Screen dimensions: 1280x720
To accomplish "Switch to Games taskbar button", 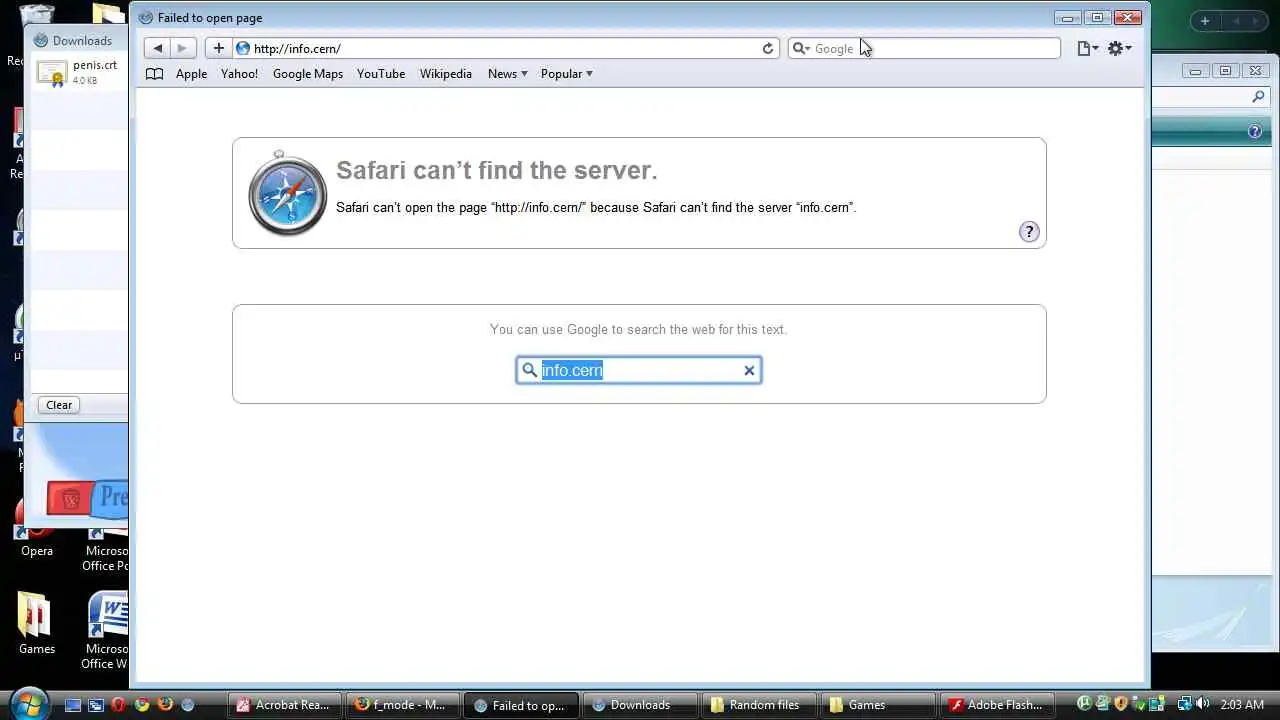I will (x=876, y=705).
